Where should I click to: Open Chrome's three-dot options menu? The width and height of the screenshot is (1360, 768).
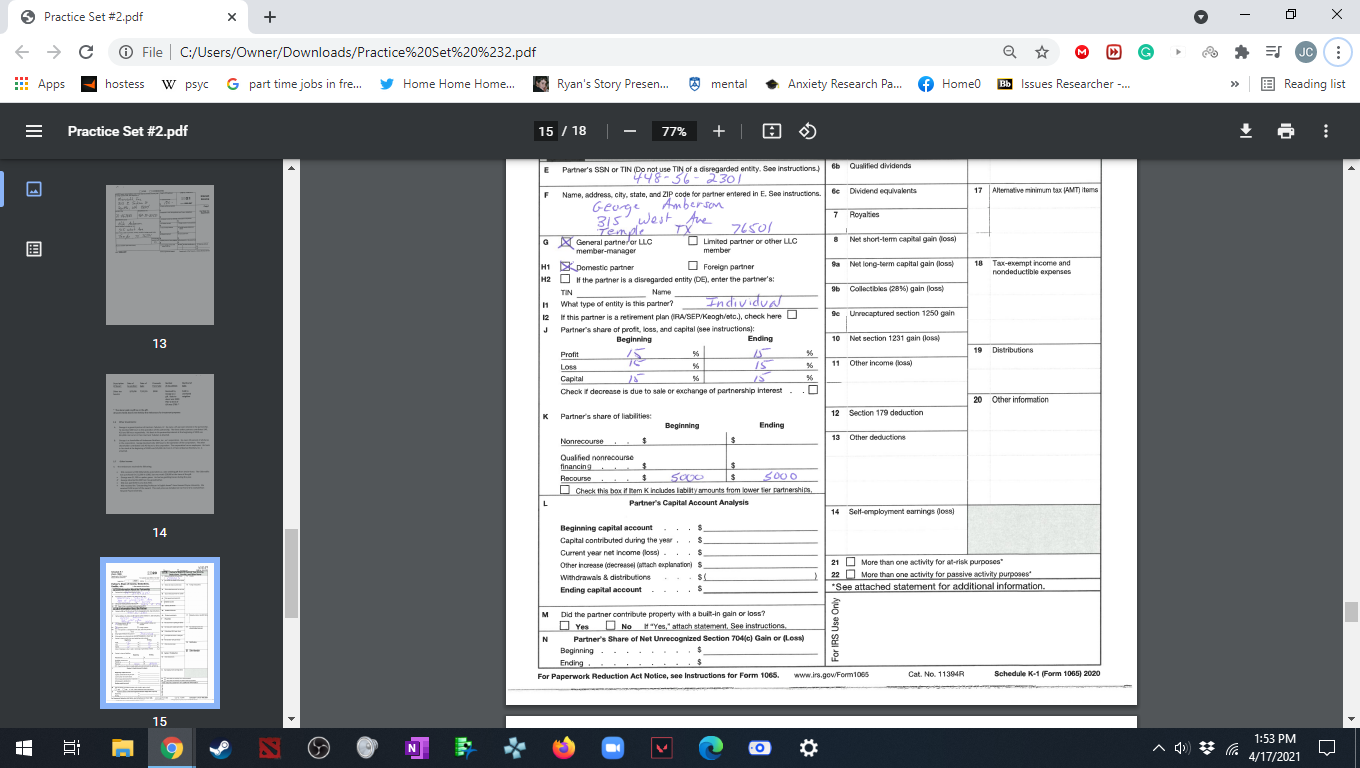[x=1337, y=51]
